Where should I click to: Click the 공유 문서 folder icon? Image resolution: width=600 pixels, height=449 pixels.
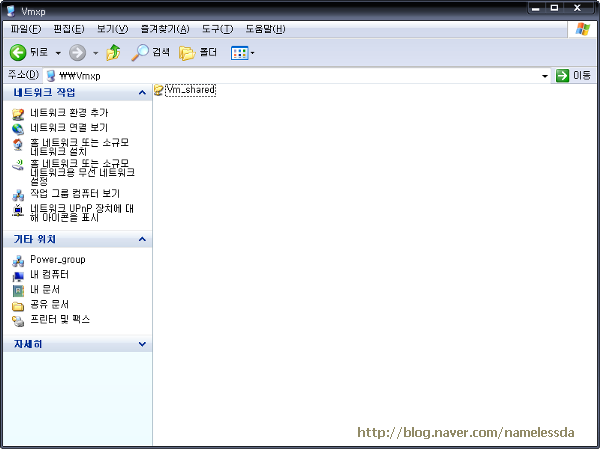[x=18, y=306]
